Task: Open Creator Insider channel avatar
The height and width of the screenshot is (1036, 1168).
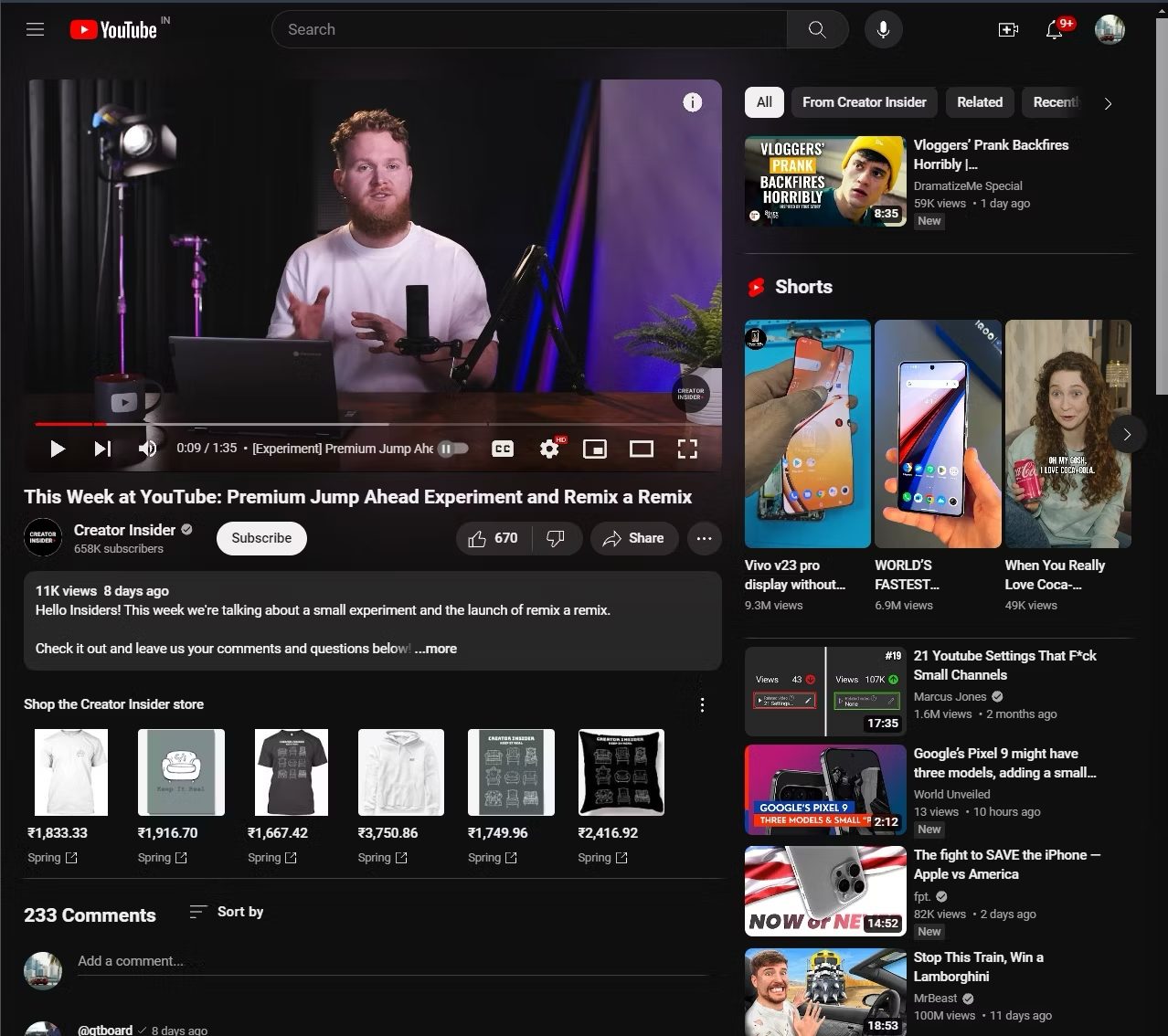Action: coord(43,537)
